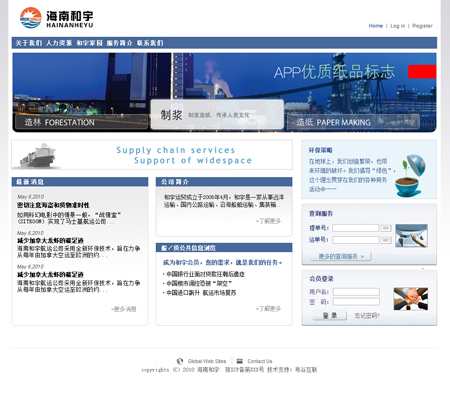Screen dimensions: 450x398
Task: Open first news headline 密切注意海盗和货物准时性
Action: coord(53,205)
